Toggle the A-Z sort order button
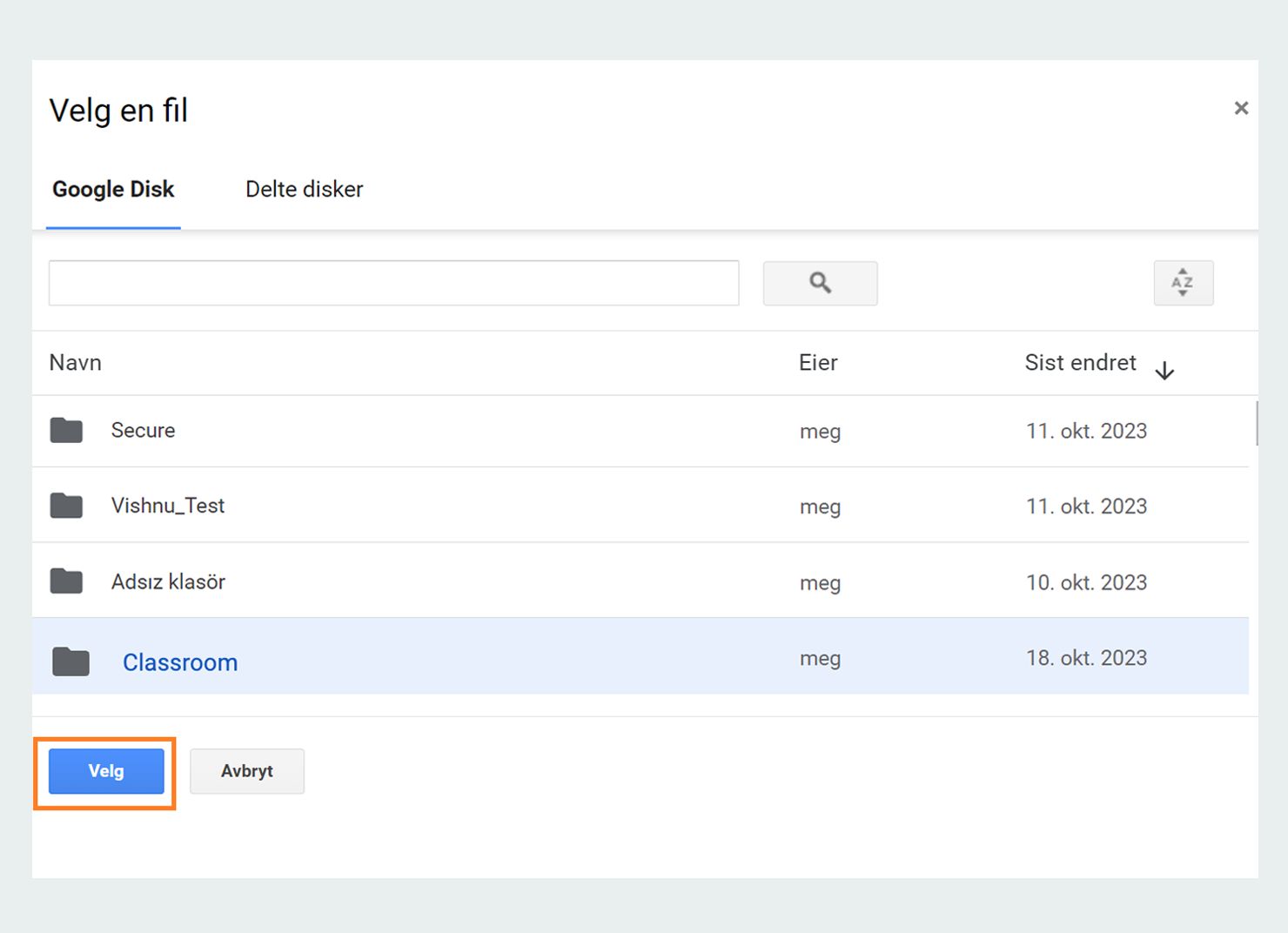 [x=1183, y=283]
